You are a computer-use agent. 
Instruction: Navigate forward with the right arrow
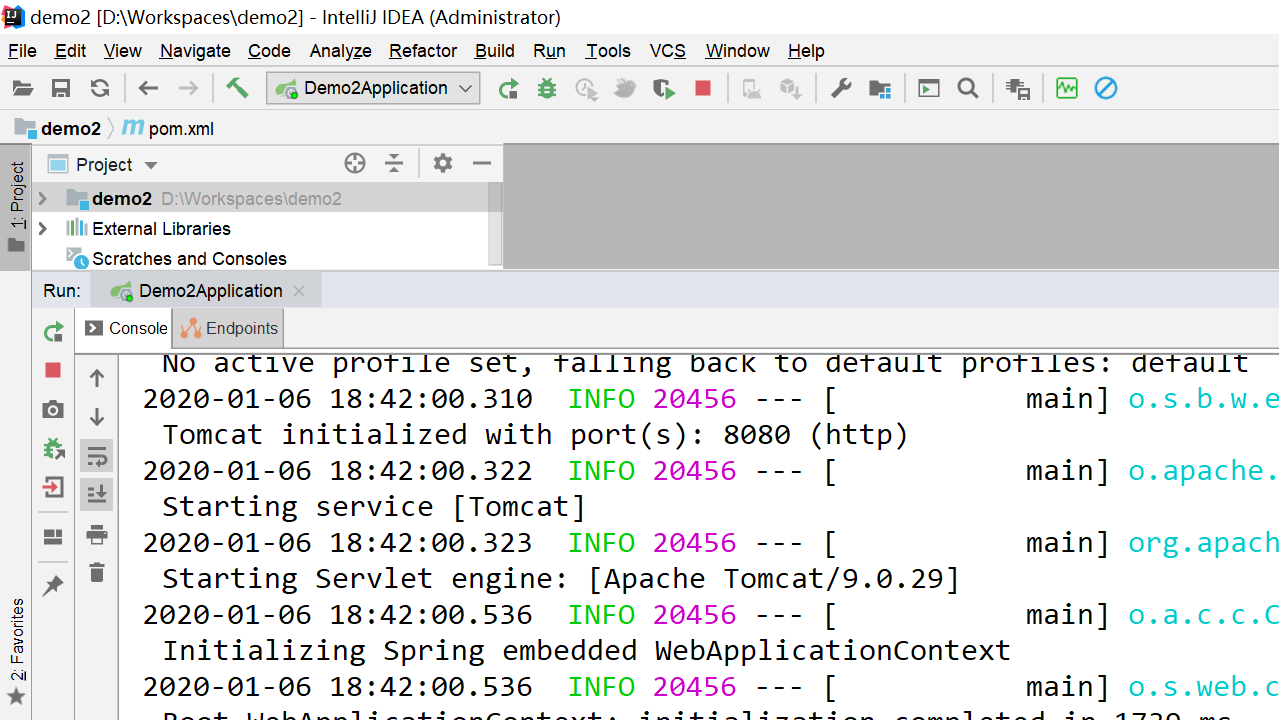tap(188, 89)
